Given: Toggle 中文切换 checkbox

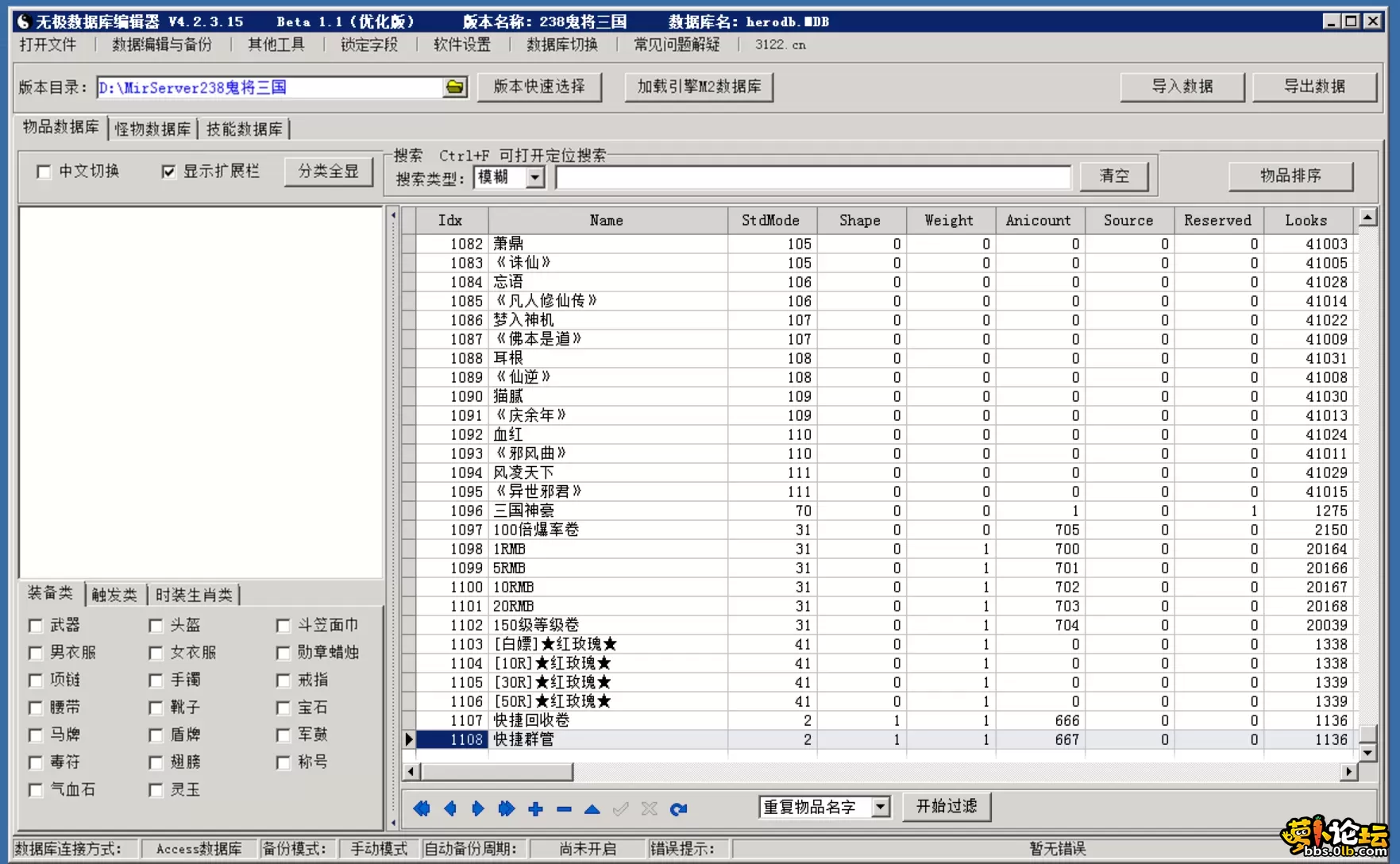Looking at the screenshot, I should point(44,172).
